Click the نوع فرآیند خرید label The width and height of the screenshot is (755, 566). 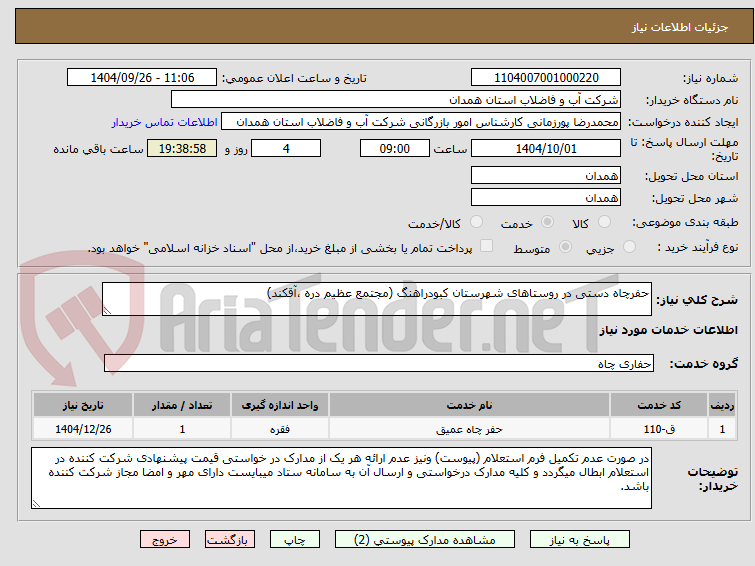click(x=698, y=247)
